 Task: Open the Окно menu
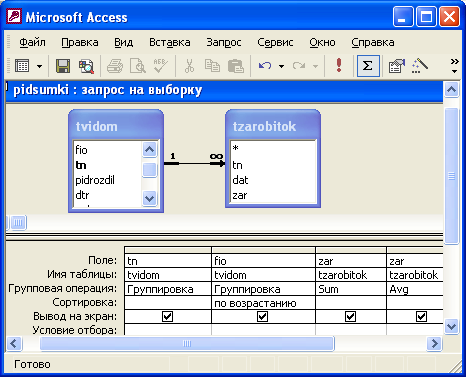(x=322, y=42)
